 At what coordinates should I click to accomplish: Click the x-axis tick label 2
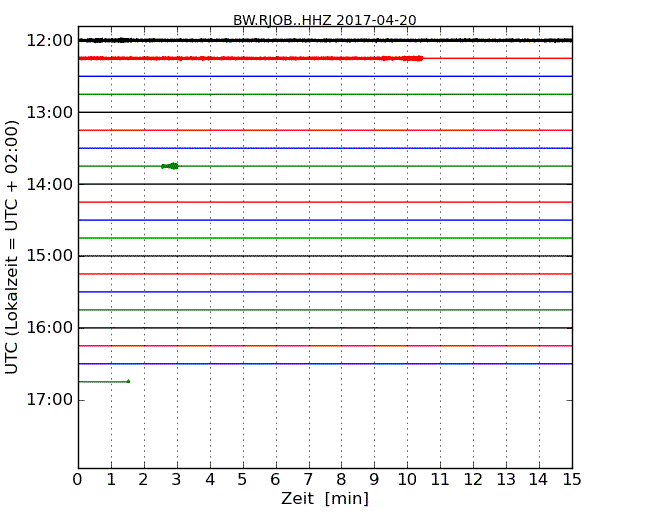(x=143, y=480)
